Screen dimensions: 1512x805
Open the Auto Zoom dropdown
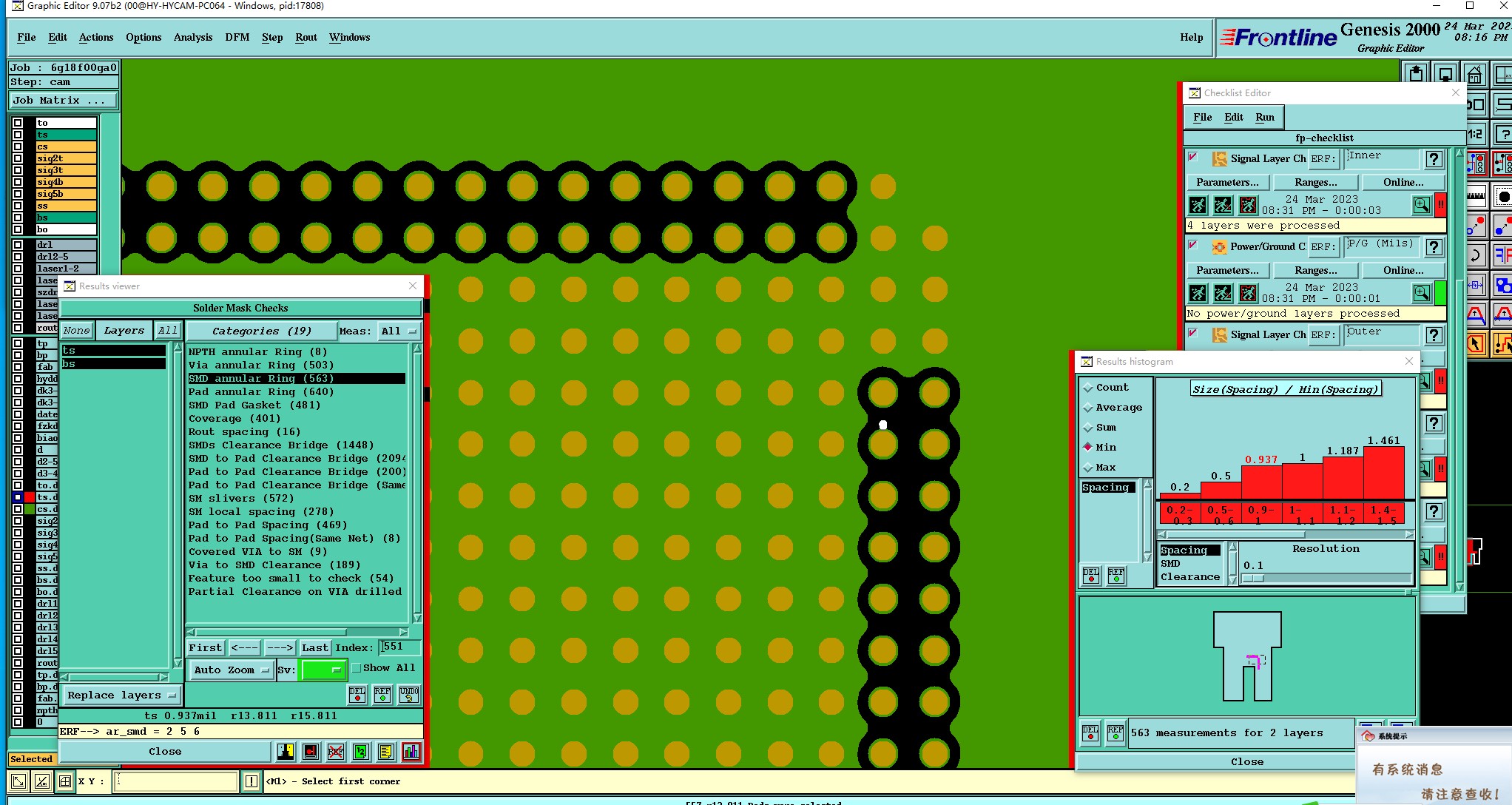tap(232, 670)
